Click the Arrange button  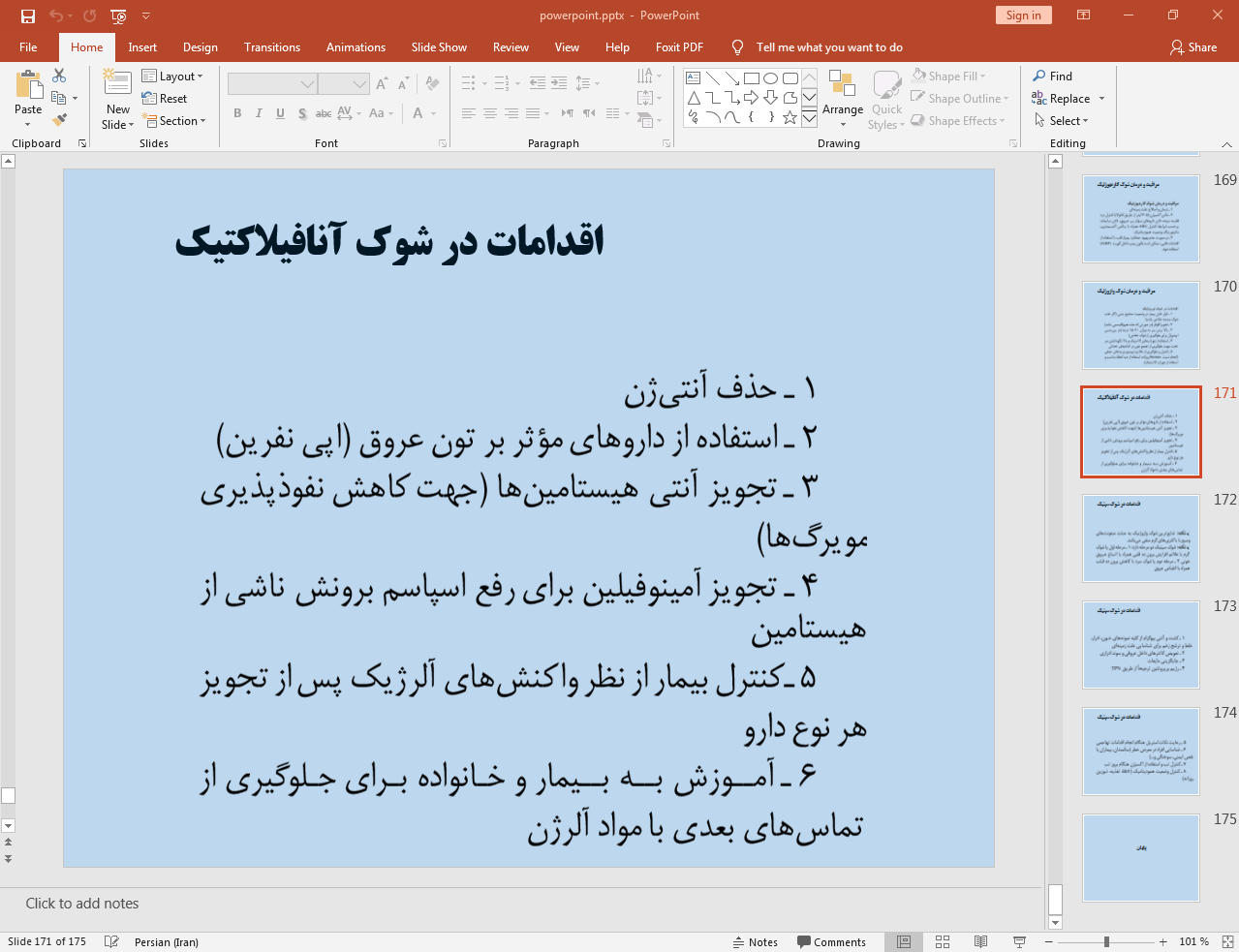coord(843,98)
